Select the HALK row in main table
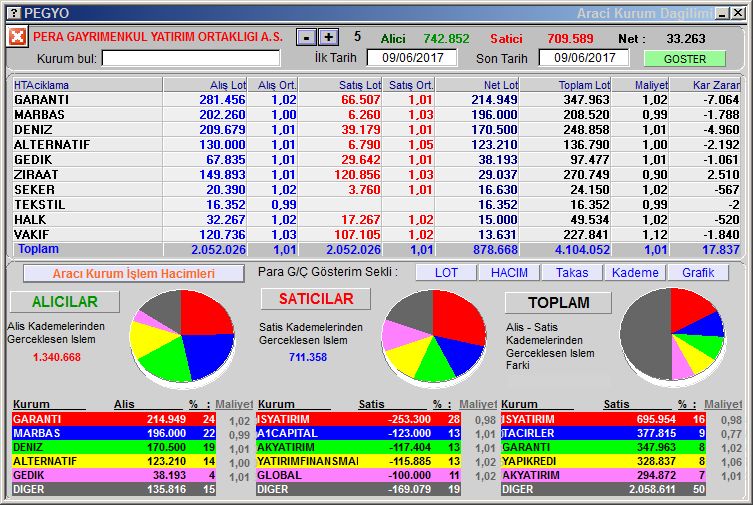This screenshot has height=505, width=753. pyautogui.click(x=376, y=219)
